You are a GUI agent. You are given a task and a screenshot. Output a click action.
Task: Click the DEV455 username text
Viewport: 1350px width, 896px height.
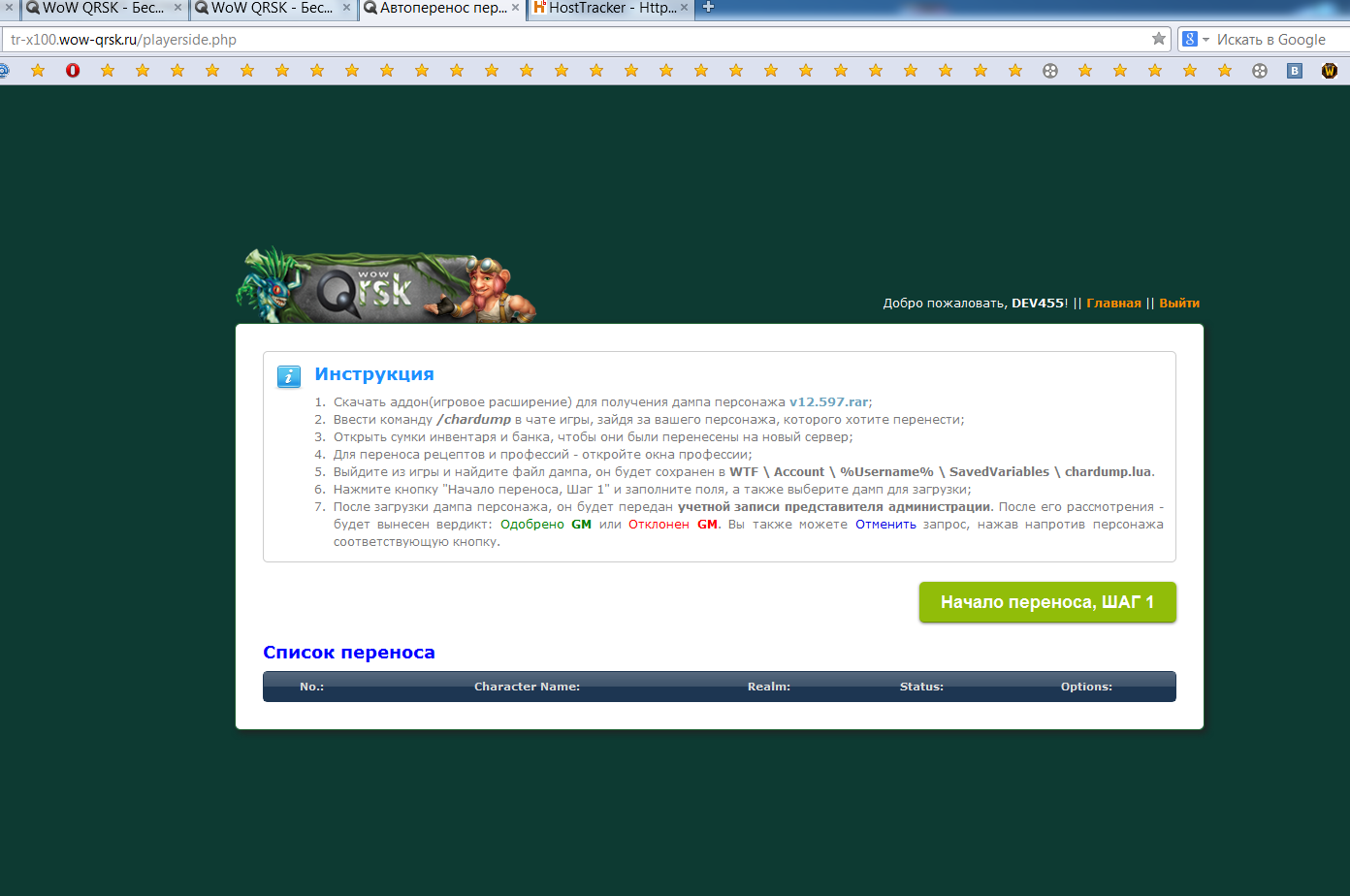point(1038,304)
